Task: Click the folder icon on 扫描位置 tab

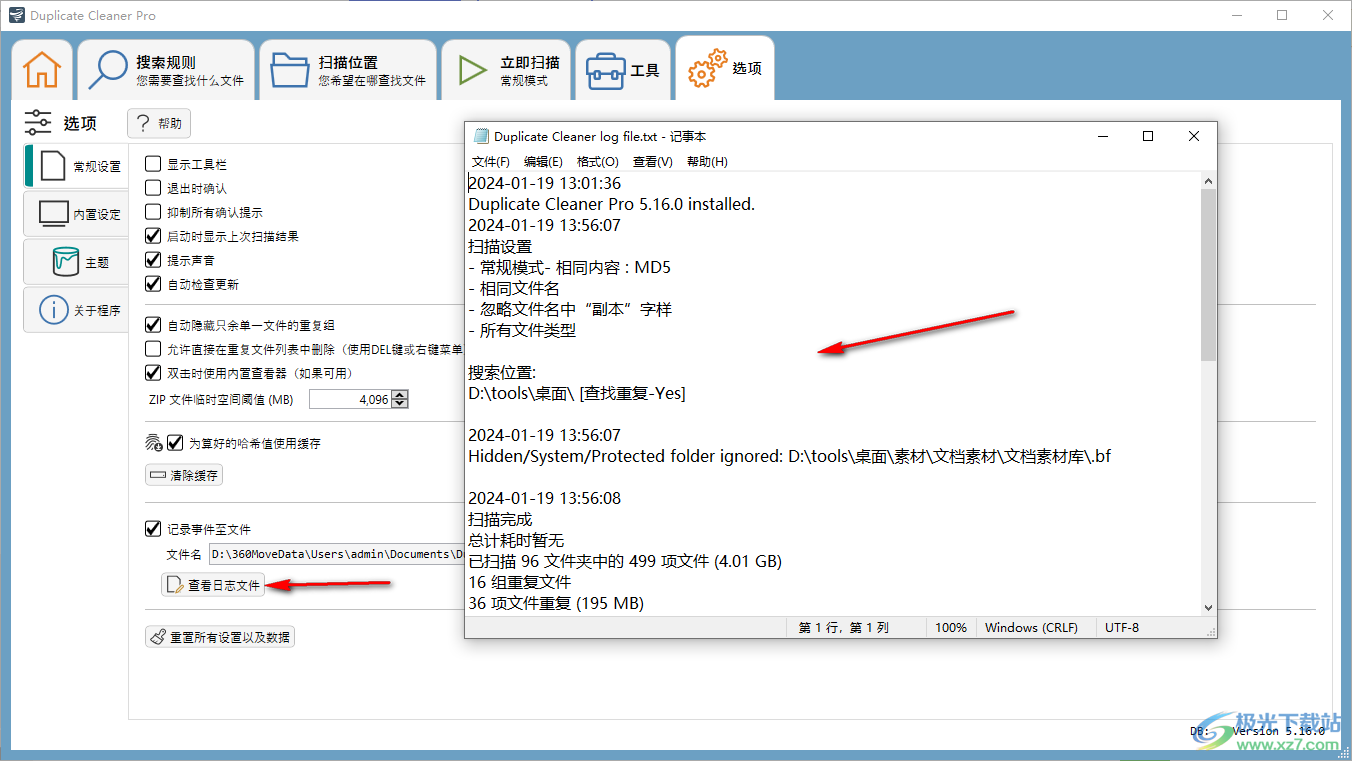Action: pyautogui.click(x=290, y=70)
